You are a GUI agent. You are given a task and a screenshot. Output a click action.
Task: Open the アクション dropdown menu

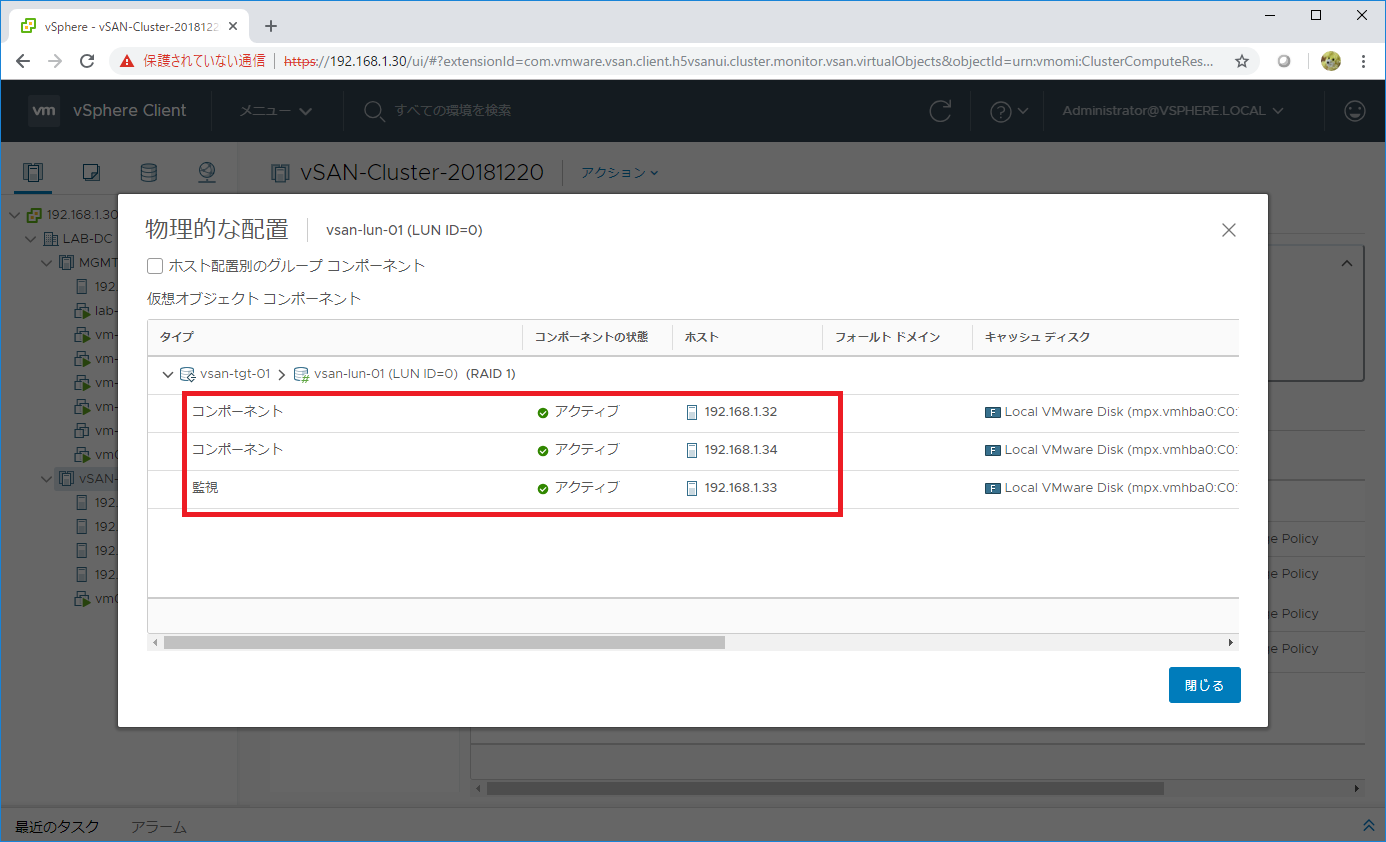[x=620, y=173]
